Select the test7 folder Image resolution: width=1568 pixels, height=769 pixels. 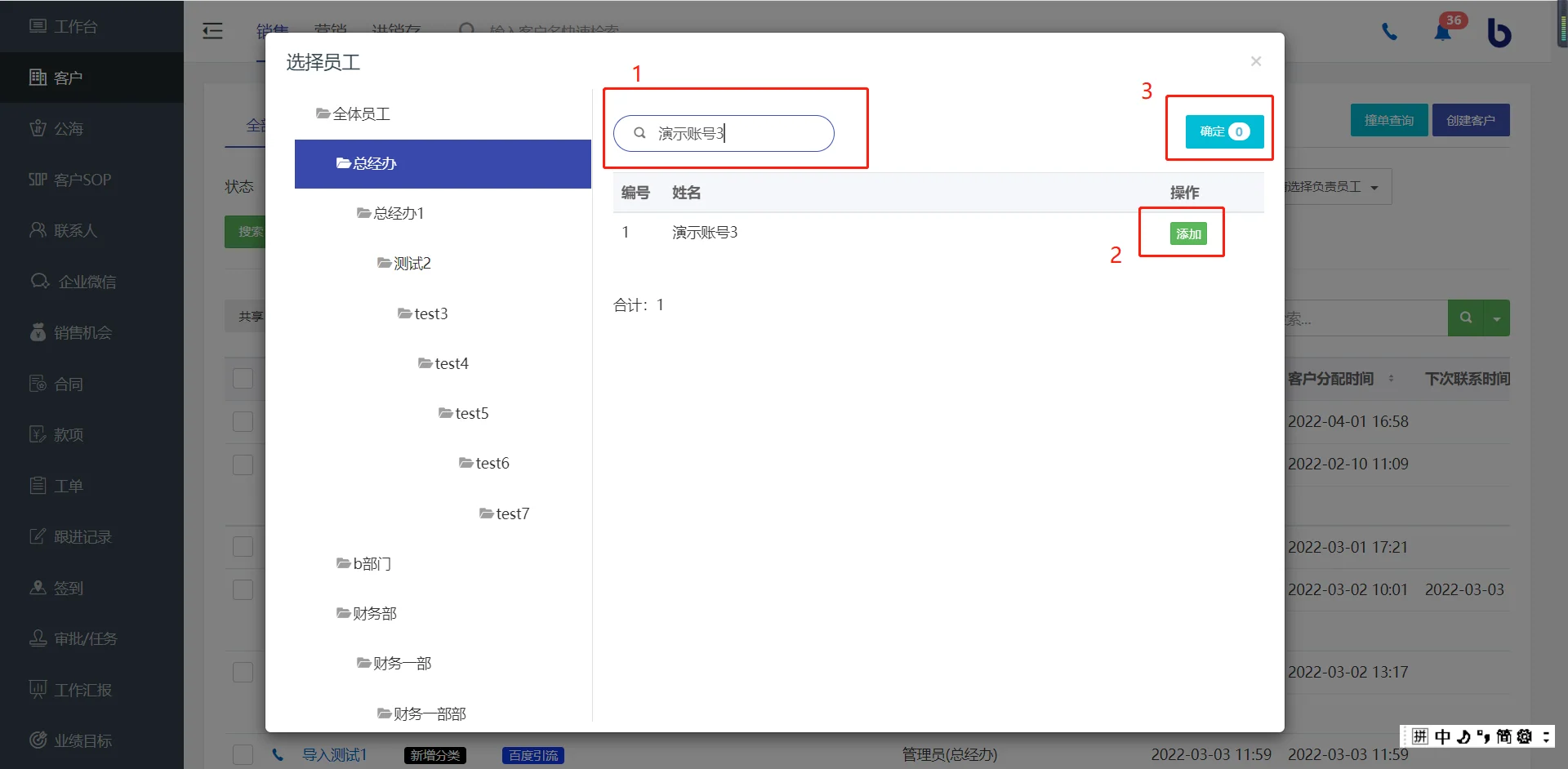pyautogui.click(x=505, y=513)
